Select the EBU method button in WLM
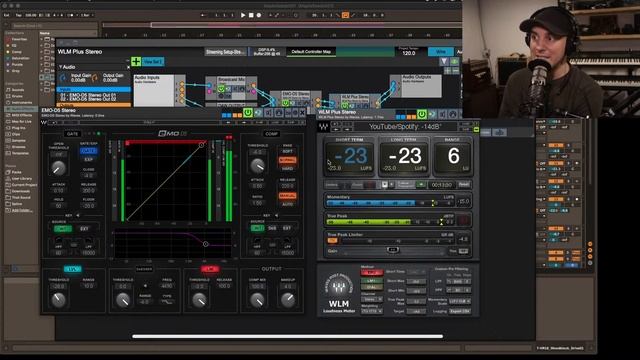This screenshot has height=360, width=640. [x=371, y=273]
